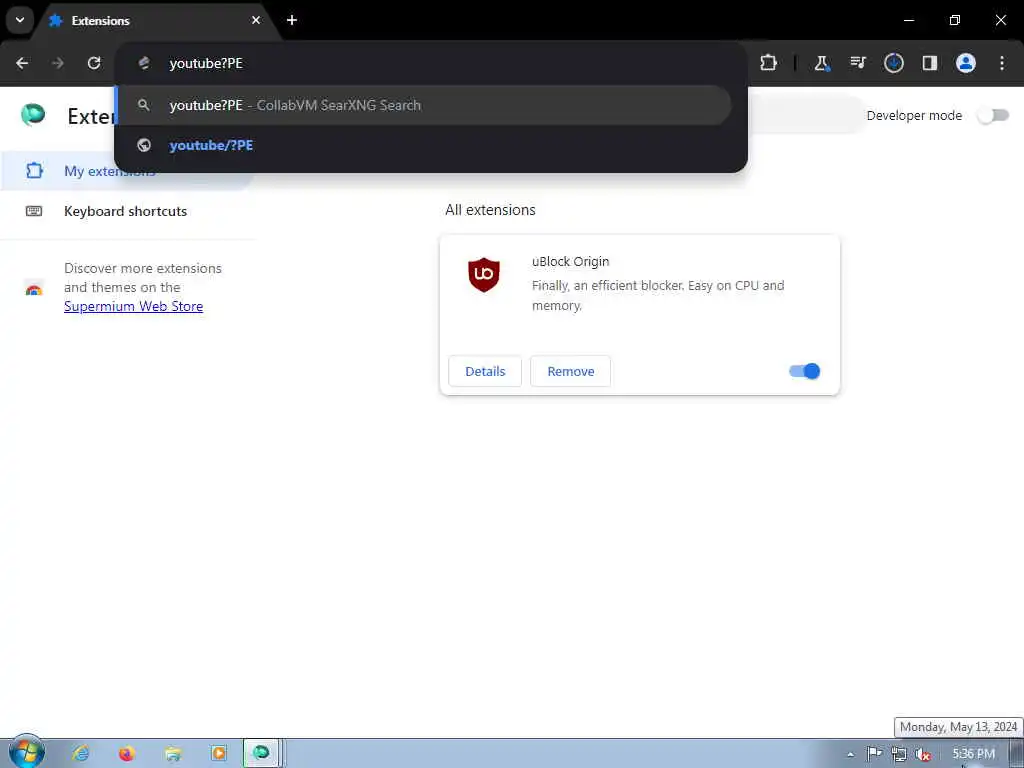This screenshot has height=768, width=1024.
Task: Open the muted volume tray icon
Action: (x=923, y=754)
